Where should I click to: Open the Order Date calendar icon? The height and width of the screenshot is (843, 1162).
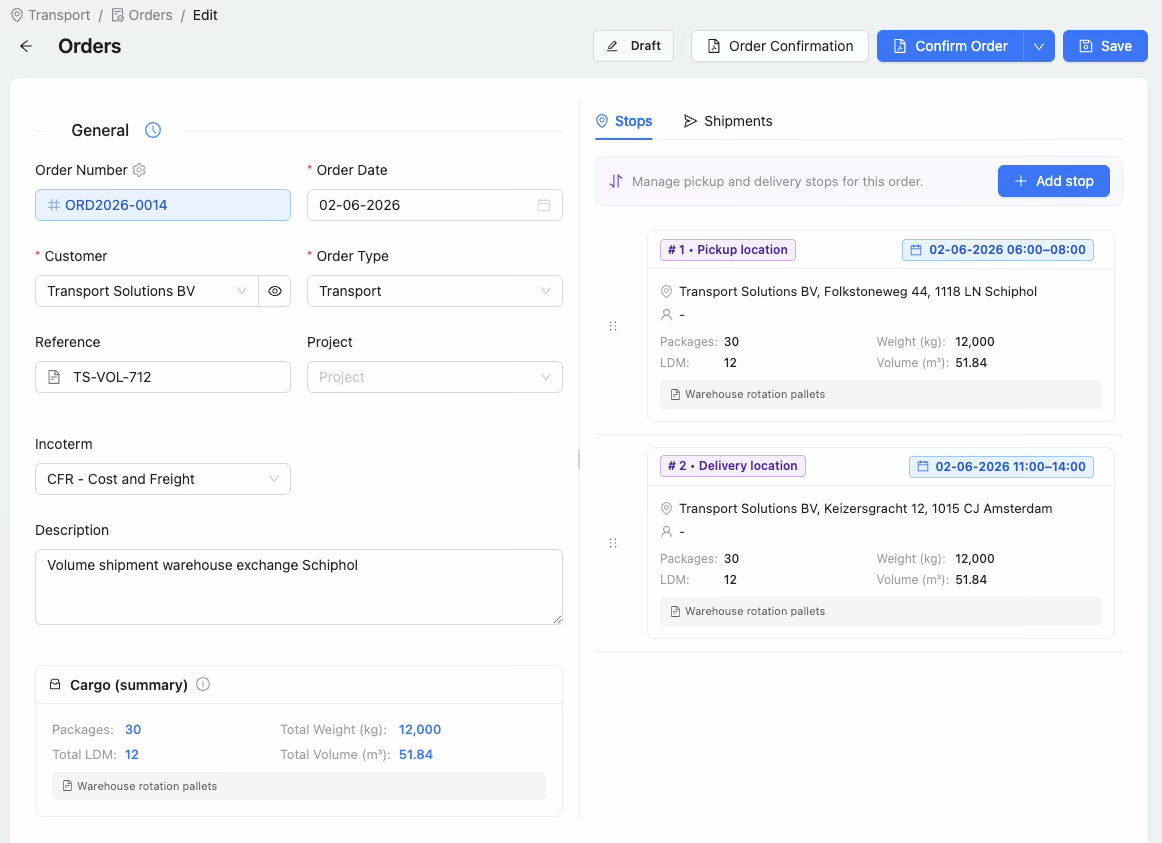pyautogui.click(x=544, y=205)
